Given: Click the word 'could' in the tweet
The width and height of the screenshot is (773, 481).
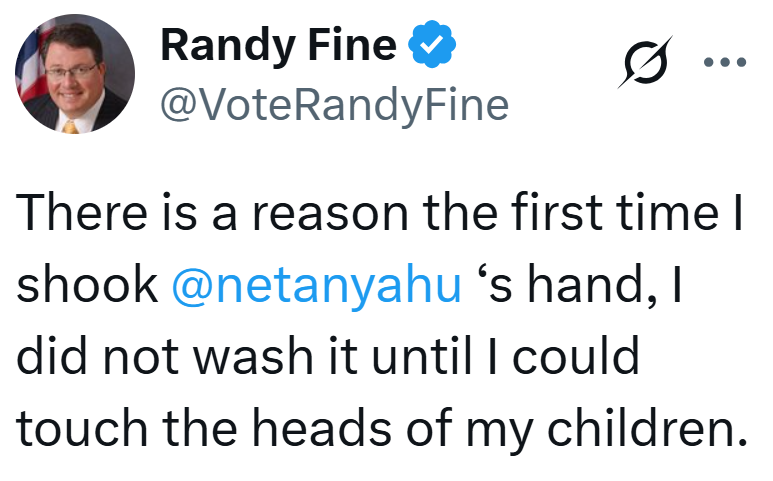Looking at the screenshot, I should tap(584, 356).
